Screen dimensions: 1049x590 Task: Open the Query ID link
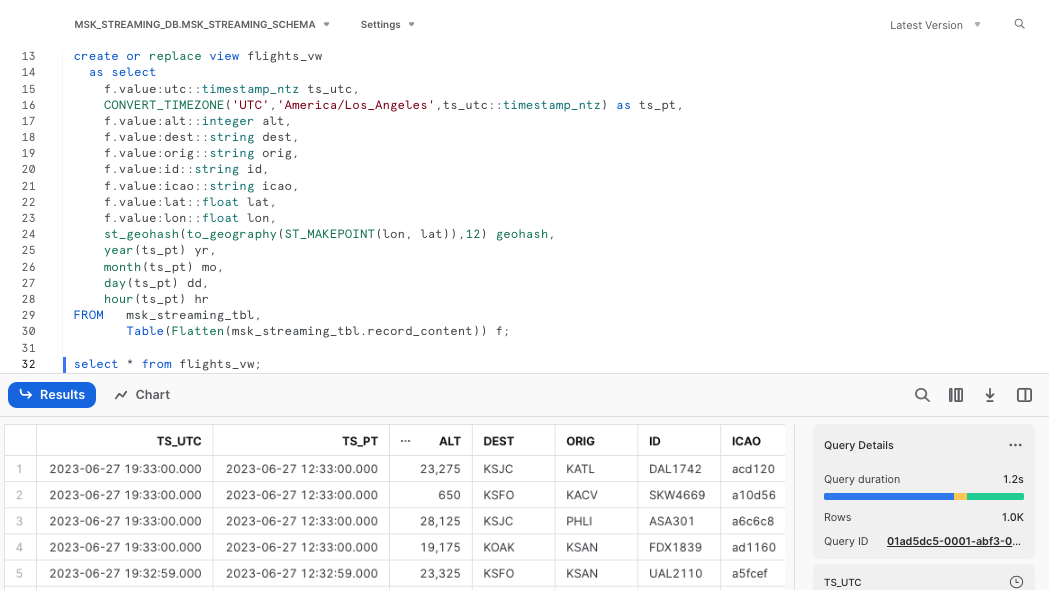coord(954,541)
